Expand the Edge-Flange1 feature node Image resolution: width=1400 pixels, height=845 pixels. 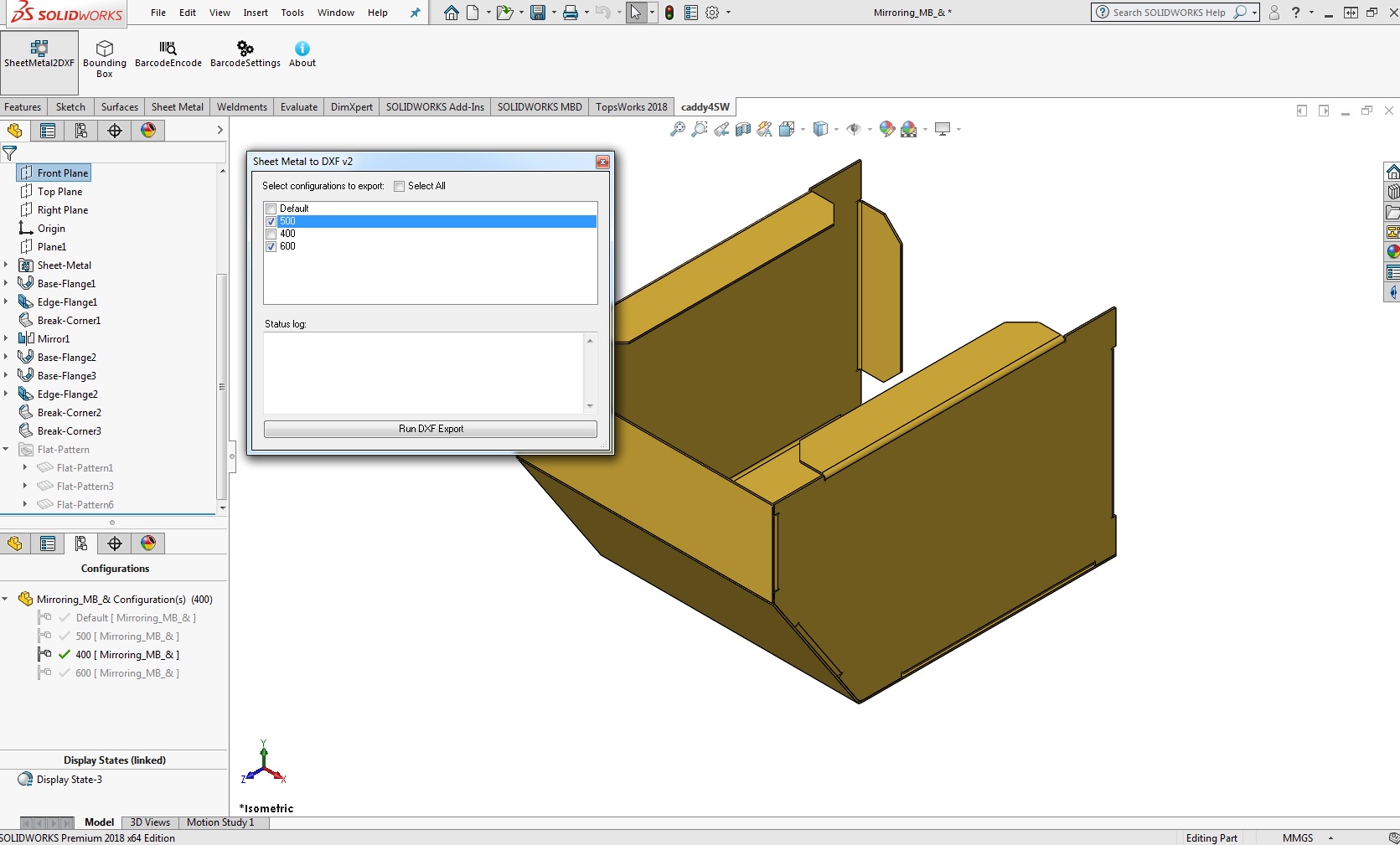(6, 302)
